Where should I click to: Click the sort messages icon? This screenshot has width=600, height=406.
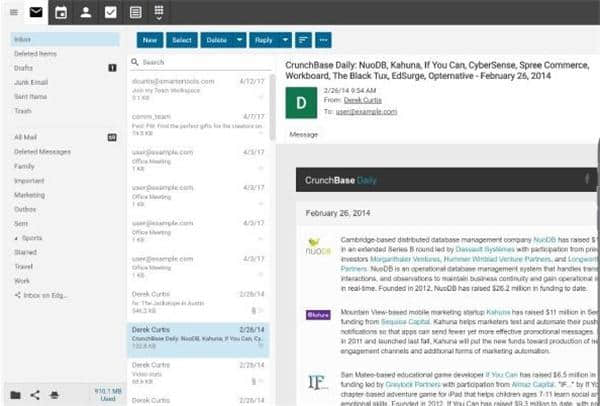303,40
